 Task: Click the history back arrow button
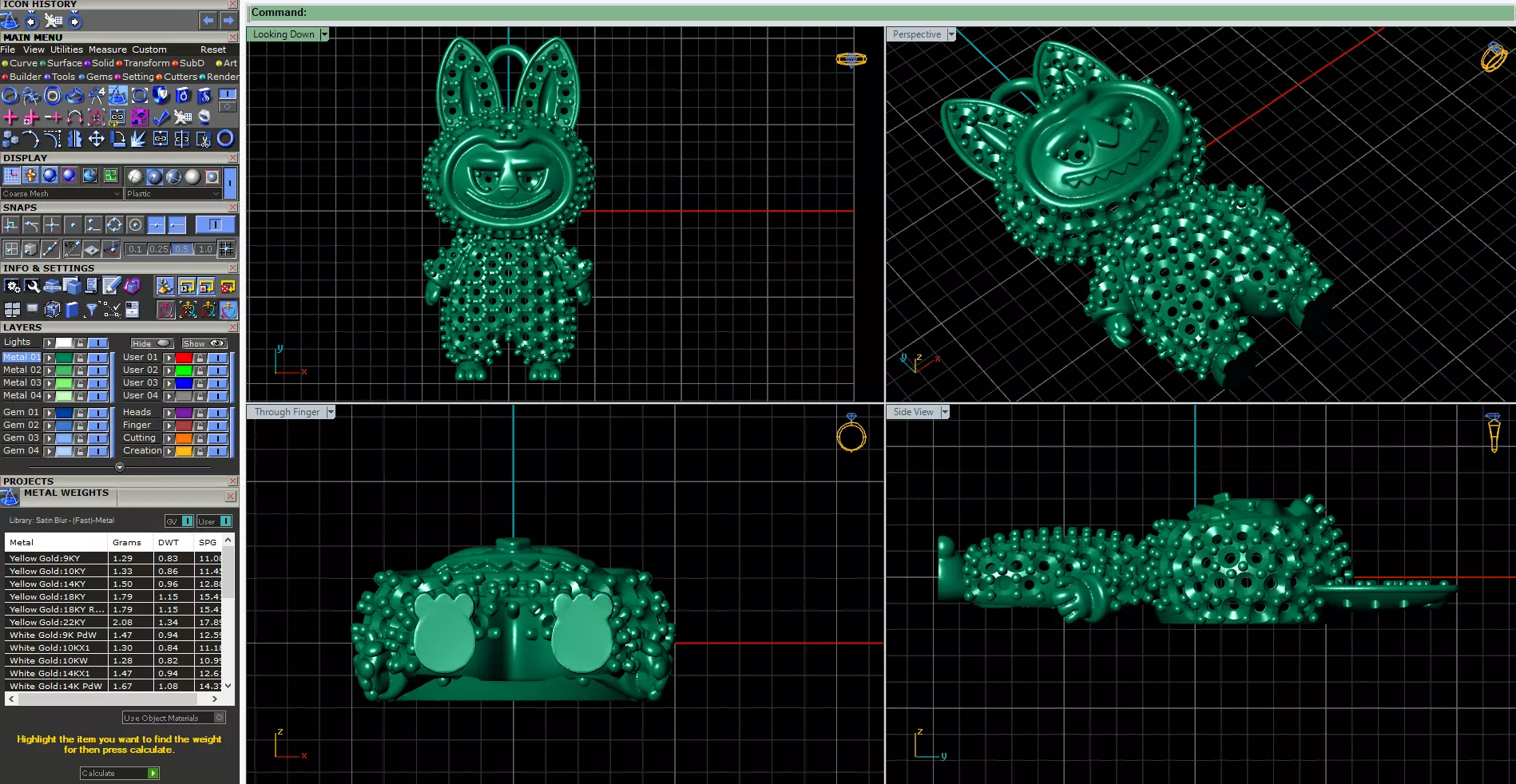tap(208, 20)
